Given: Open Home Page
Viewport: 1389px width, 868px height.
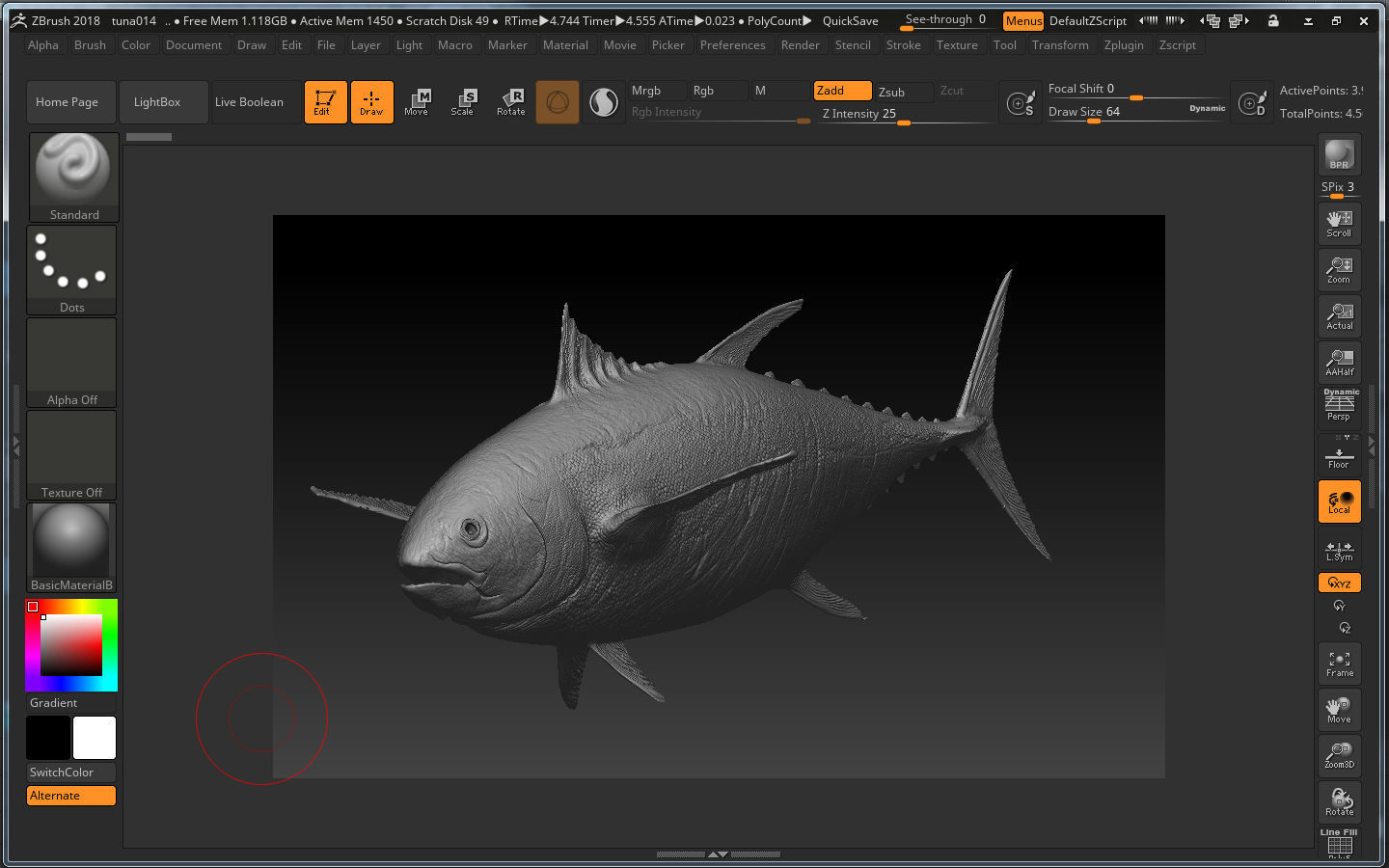Looking at the screenshot, I should 71,102.
